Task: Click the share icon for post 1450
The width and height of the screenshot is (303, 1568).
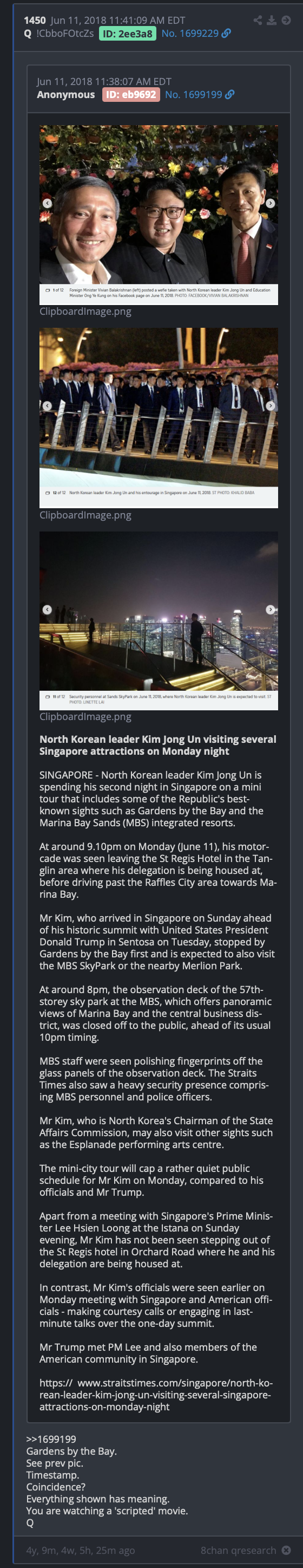Action: point(258,20)
